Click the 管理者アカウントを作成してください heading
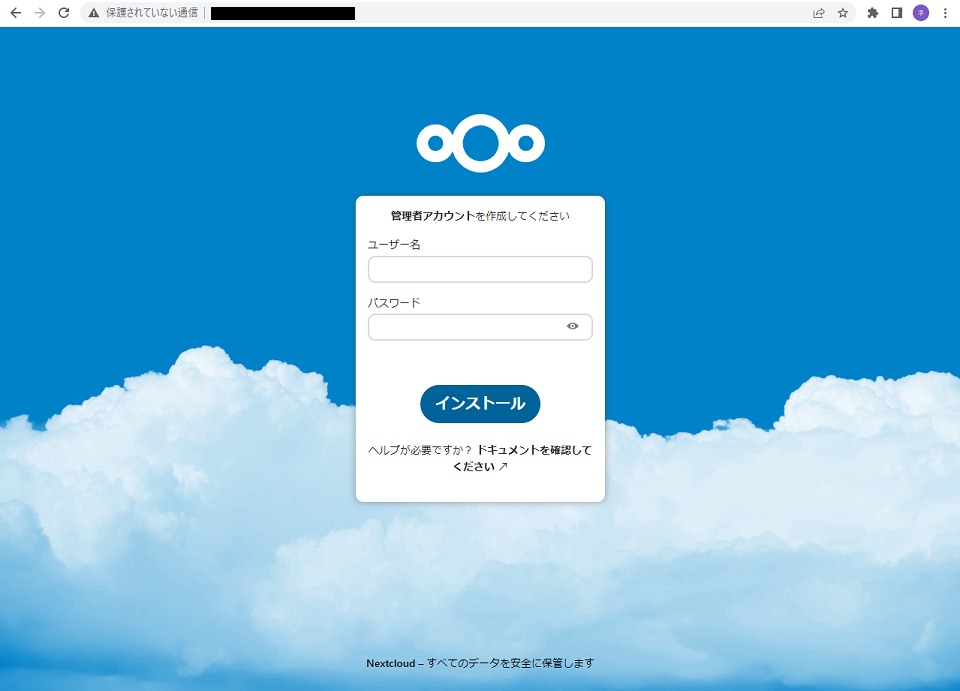This screenshot has height=691, width=960. point(480,215)
